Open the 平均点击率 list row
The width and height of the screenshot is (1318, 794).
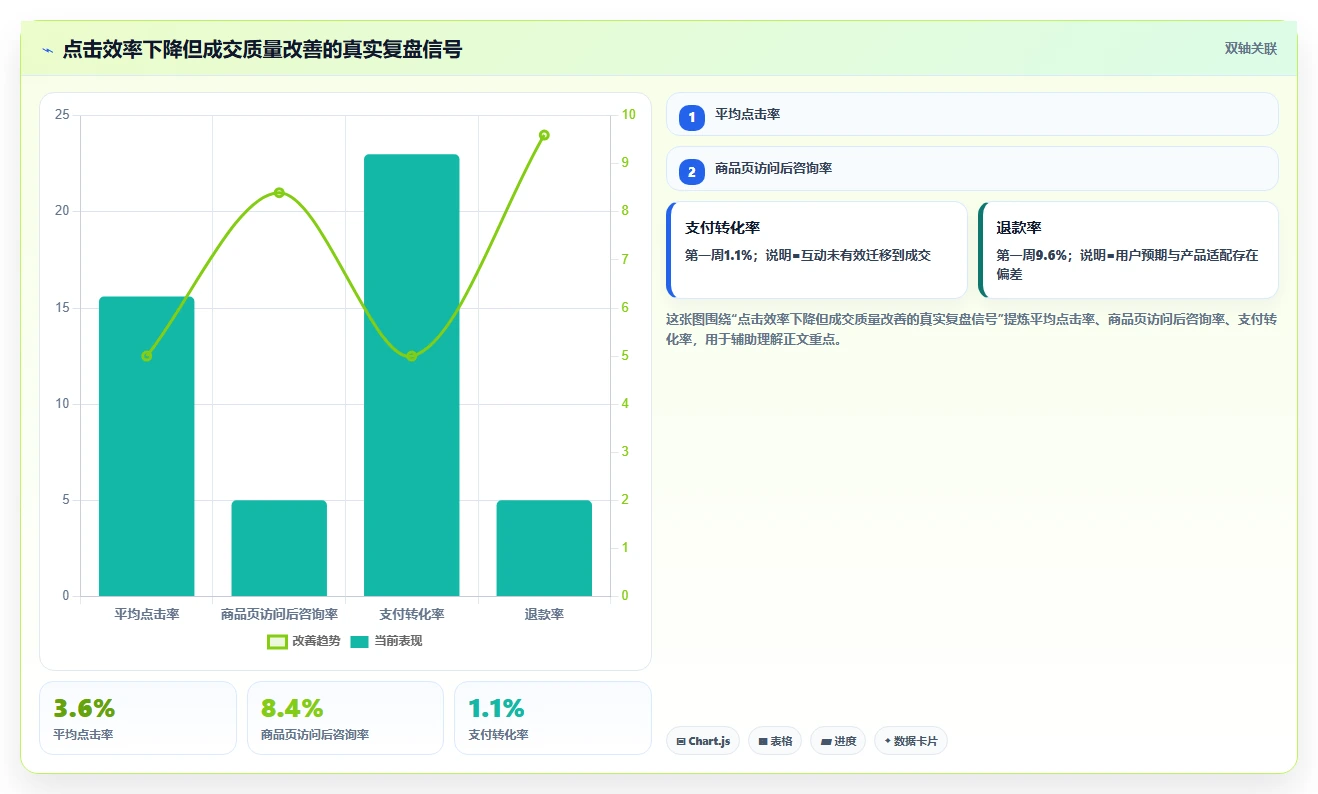click(x=972, y=114)
